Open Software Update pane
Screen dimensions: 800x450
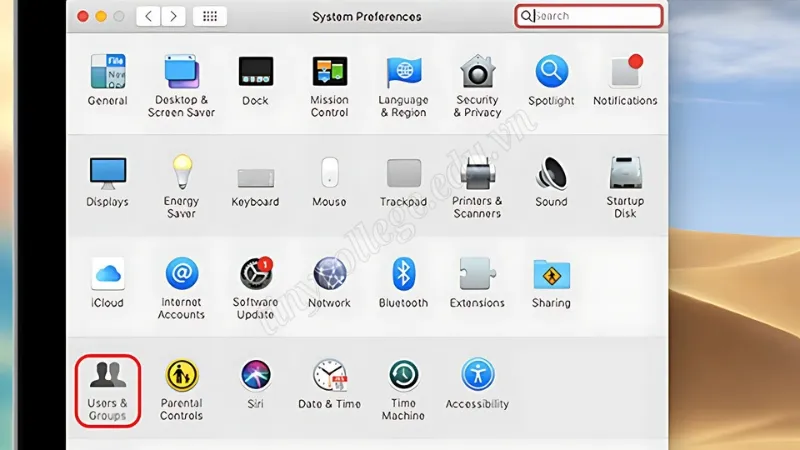255,288
